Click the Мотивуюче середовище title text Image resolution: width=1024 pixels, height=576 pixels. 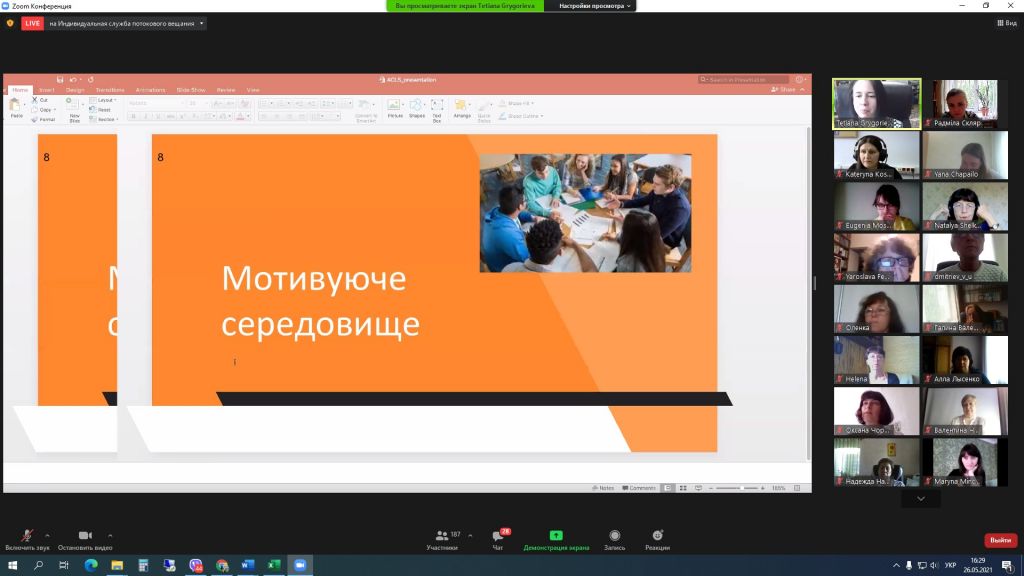(320, 301)
